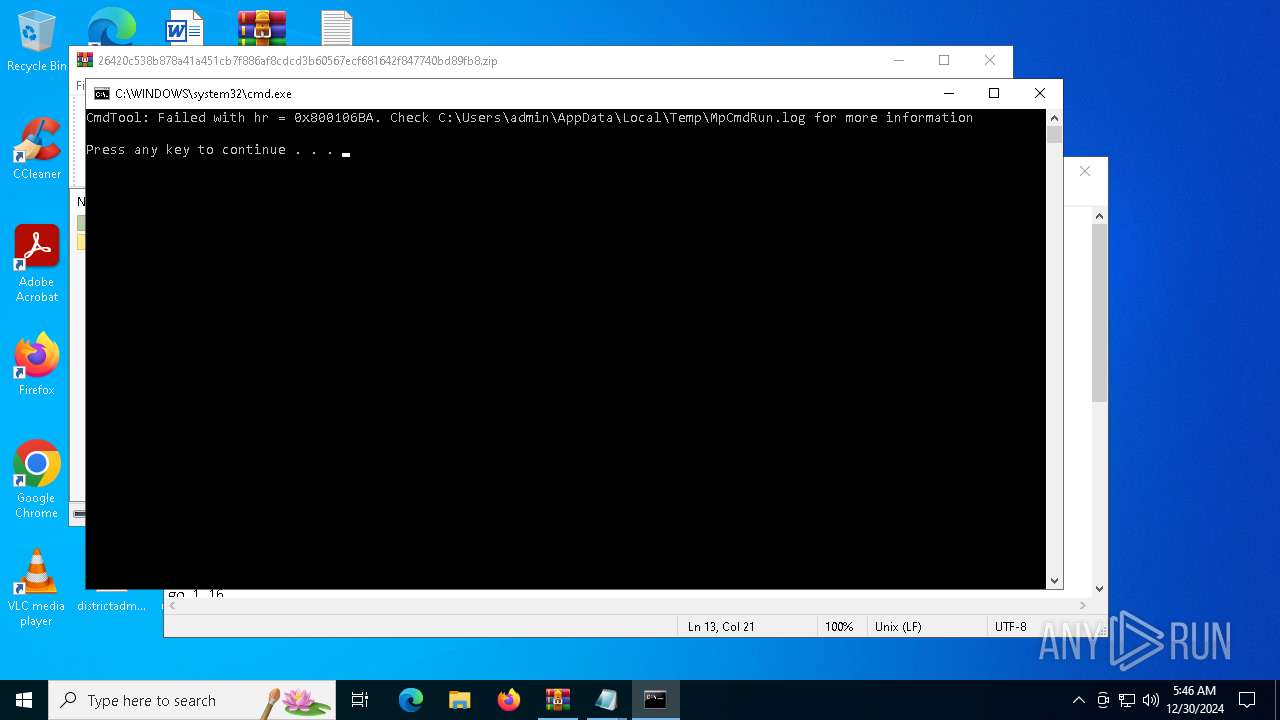
Task: Click the taskbar search box
Action: point(192,700)
